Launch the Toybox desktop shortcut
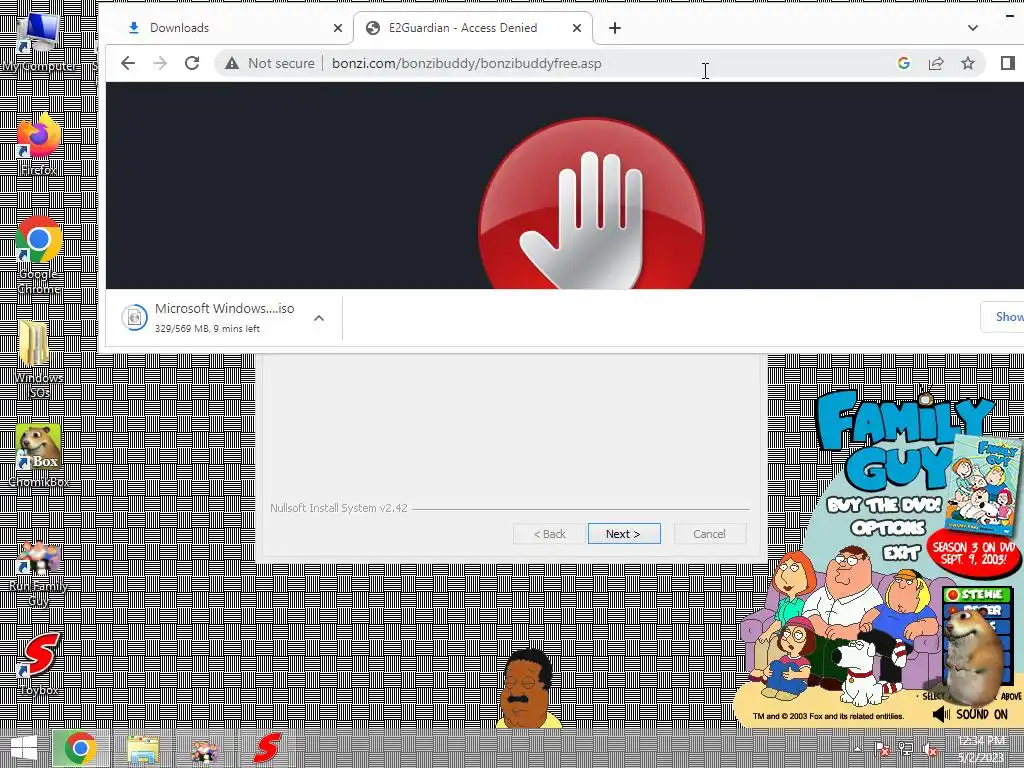Viewport: 1024px width, 768px height. click(39, 664)
